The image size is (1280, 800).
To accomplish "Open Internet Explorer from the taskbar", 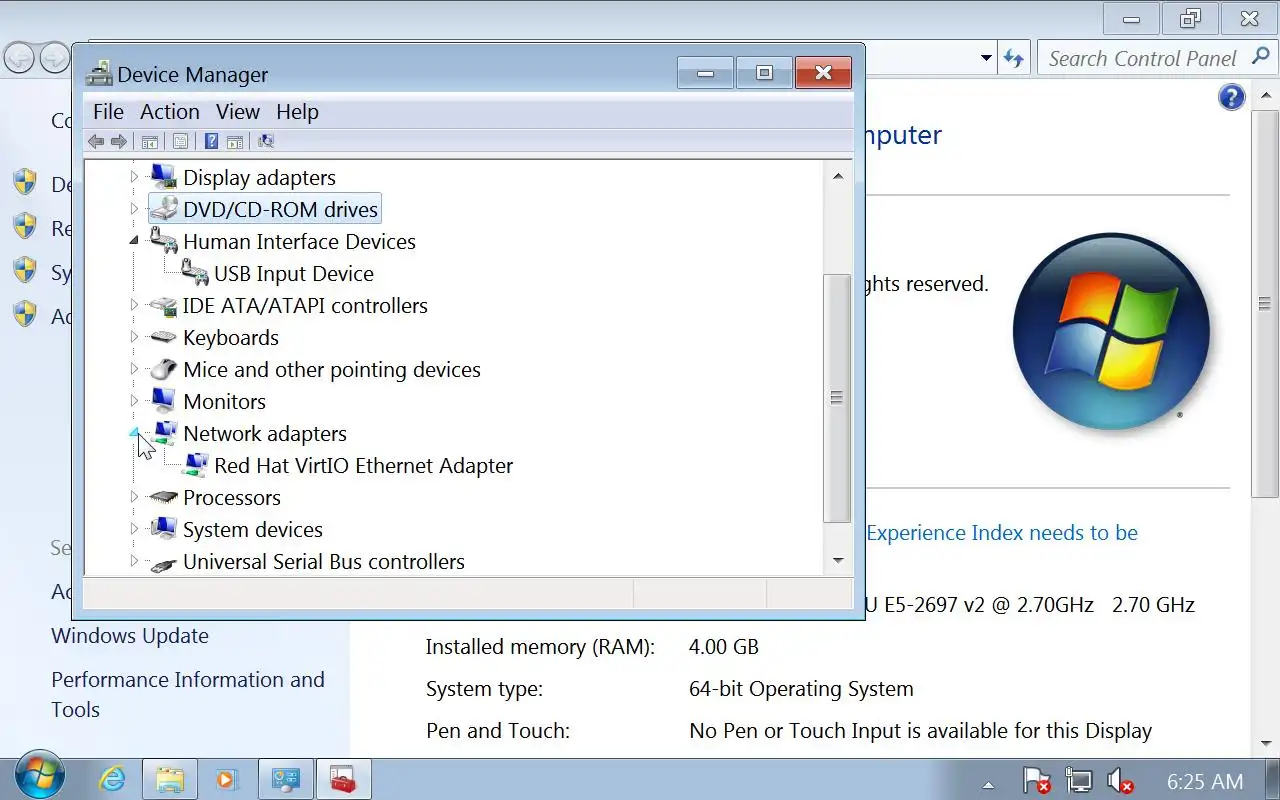I will click(113, 779).
